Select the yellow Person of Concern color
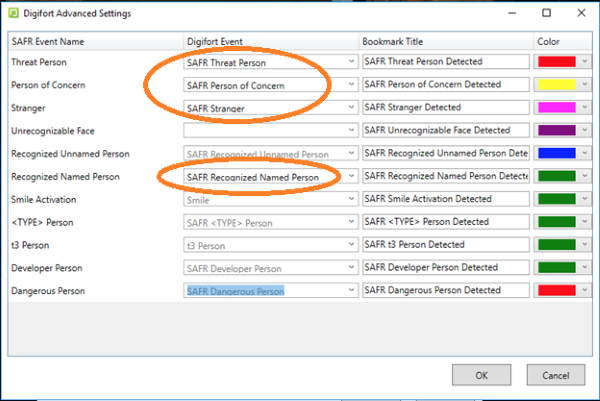This screenshot has width=600, height=401. (557, 85)
